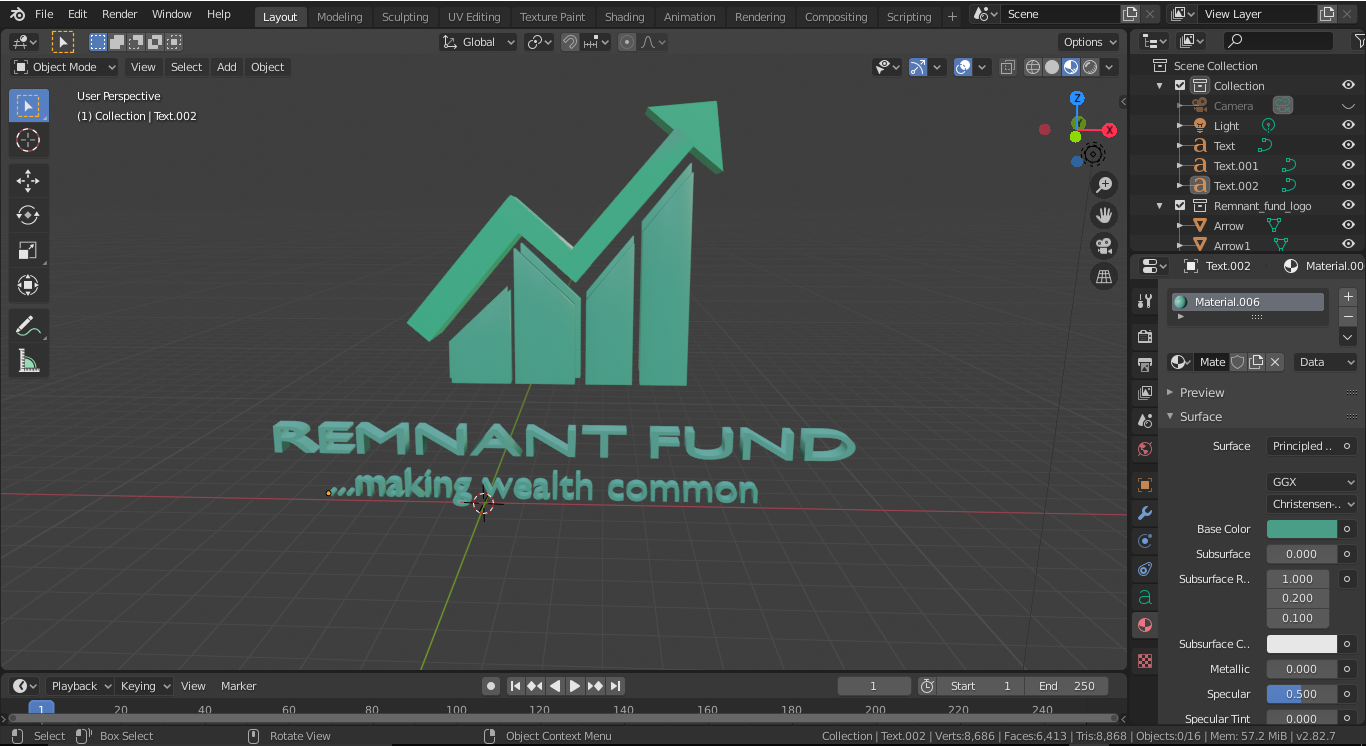Open the Data material link dropdown
The image size is (1366, 746).
(1326, 362)
